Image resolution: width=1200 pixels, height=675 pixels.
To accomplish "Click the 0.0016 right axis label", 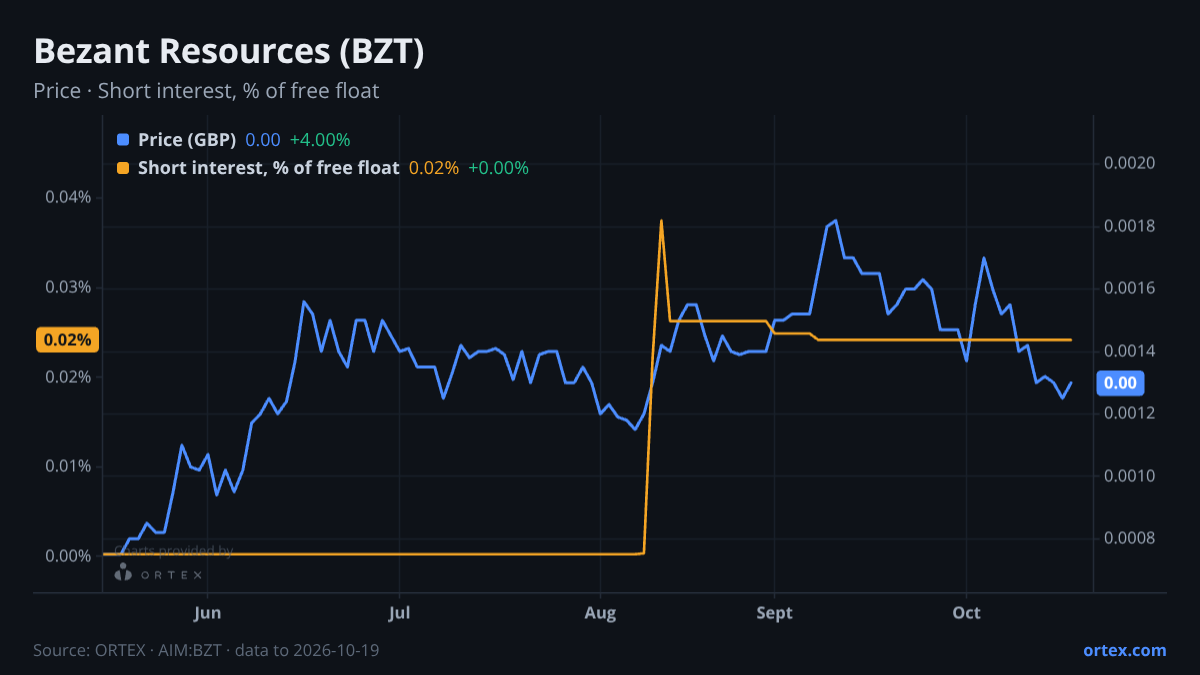I will click(x=1129, y=288).
